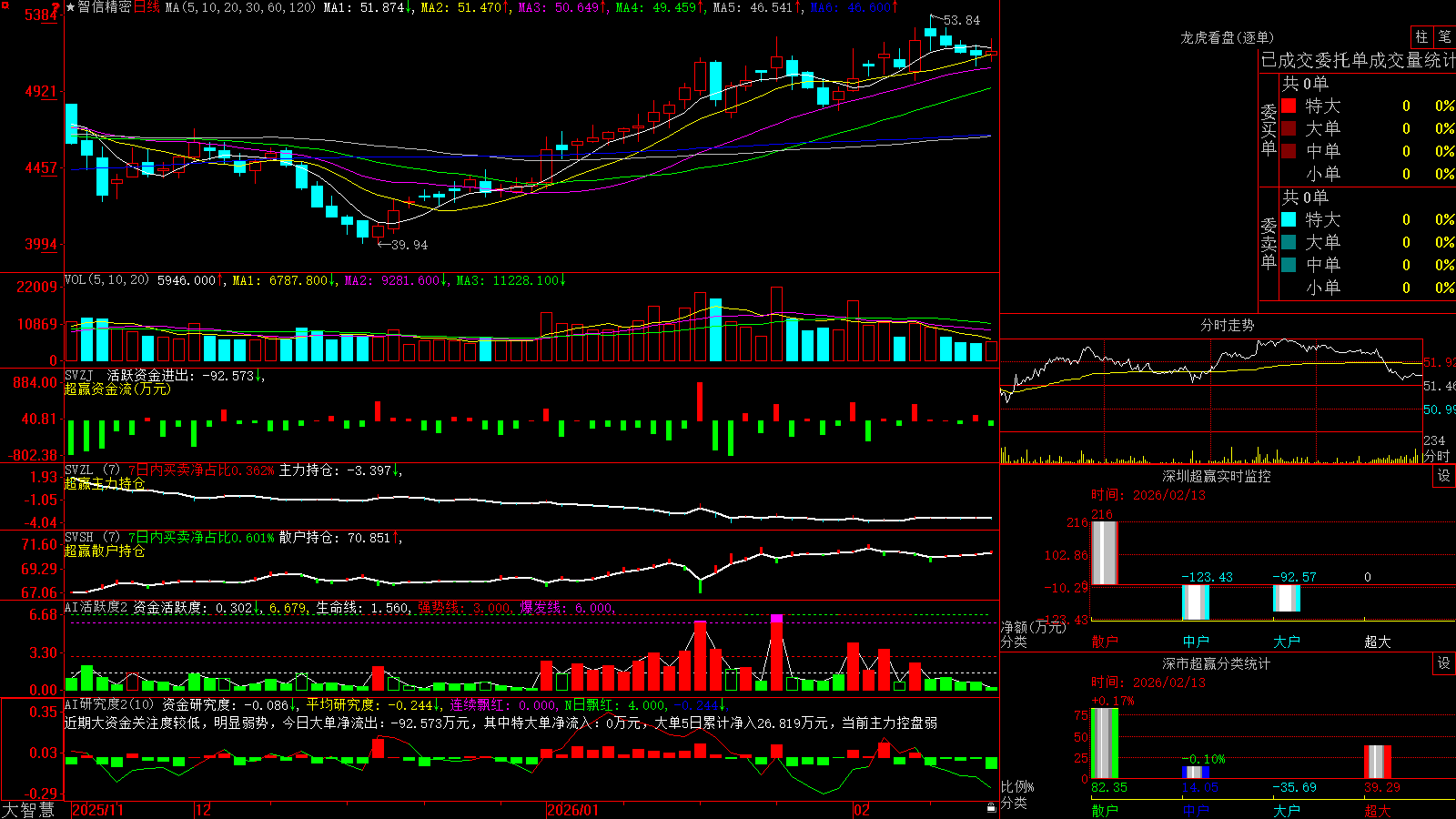Click the red 超大 bar in 分类统计 chart
The image size is (1456, 819).
(1377, 762)
